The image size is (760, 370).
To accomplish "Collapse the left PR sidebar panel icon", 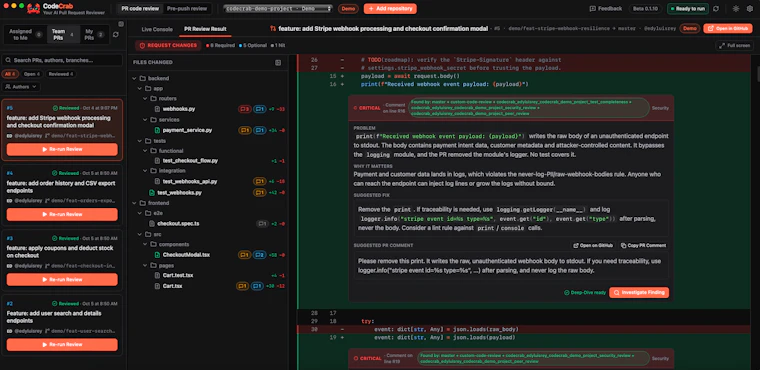I will (121, 23).
